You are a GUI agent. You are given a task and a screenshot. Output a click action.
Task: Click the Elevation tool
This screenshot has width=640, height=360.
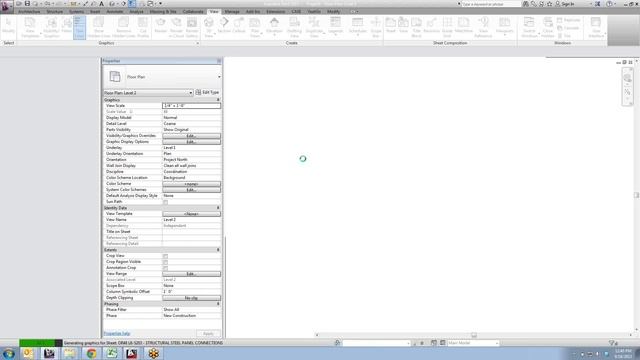(x=274, y=27)
